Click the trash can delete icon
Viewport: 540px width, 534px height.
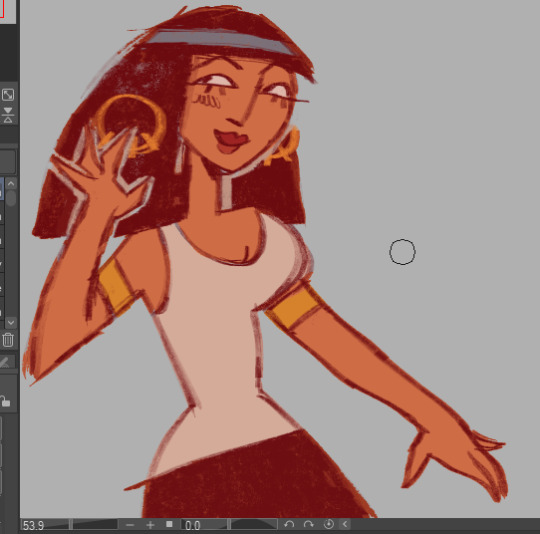coord(8,340)
